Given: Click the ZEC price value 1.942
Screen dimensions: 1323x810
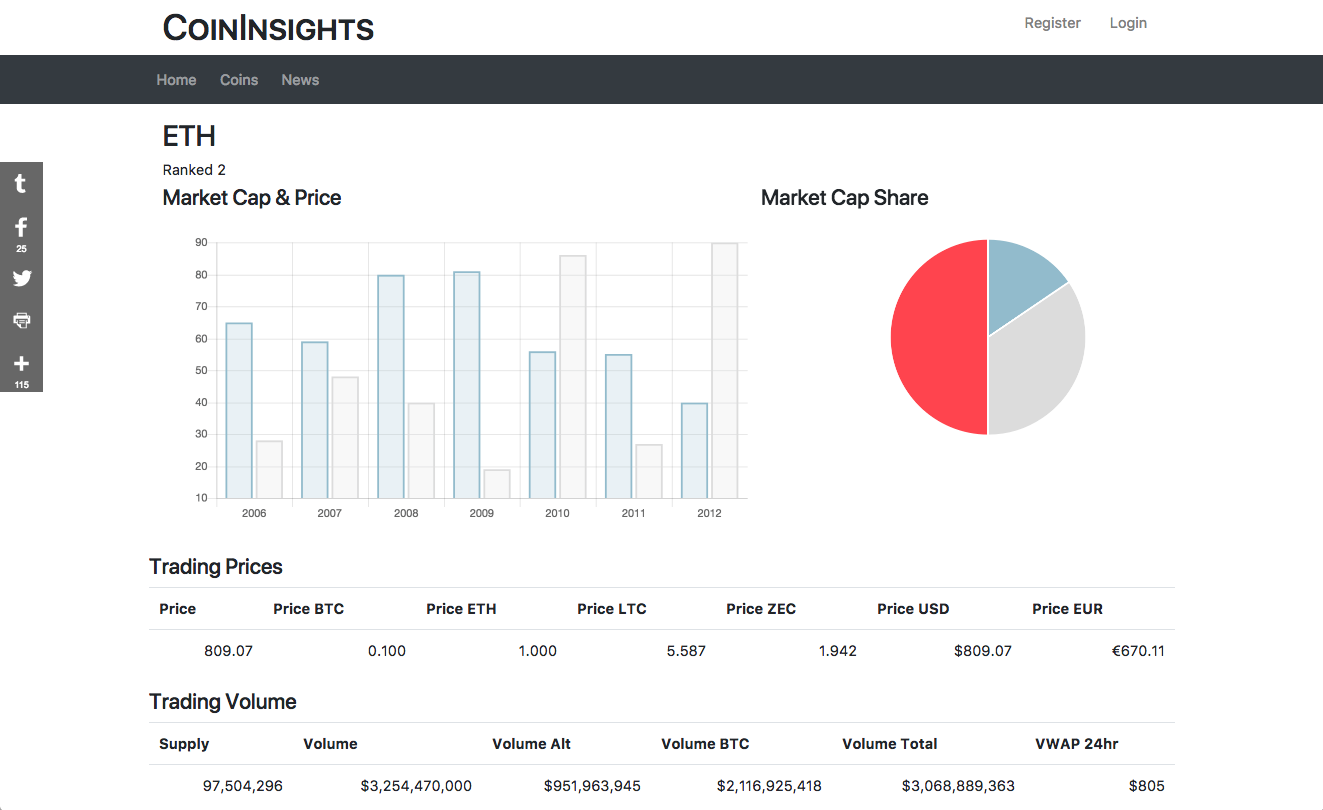Looking at the screenshot, I should [x=837, y=651].
